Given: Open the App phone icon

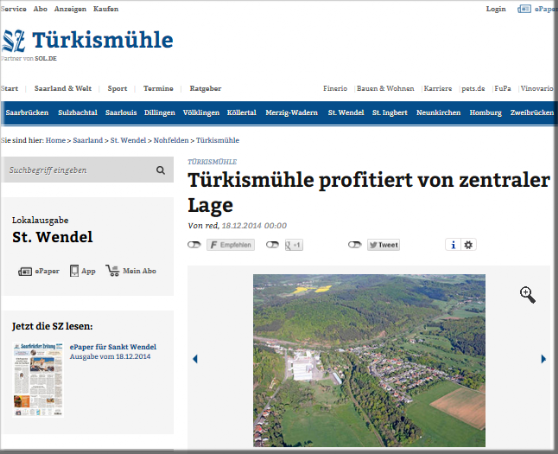Looking at the screenshot, I should 74,271.
